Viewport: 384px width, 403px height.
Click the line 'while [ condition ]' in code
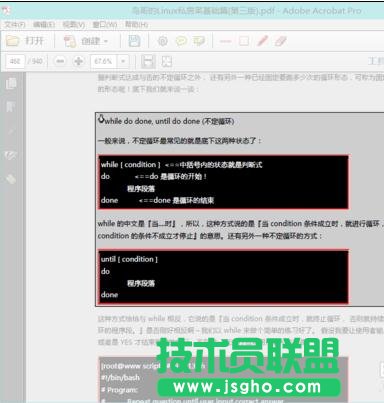pyautogui.click(x=131, y=165)
